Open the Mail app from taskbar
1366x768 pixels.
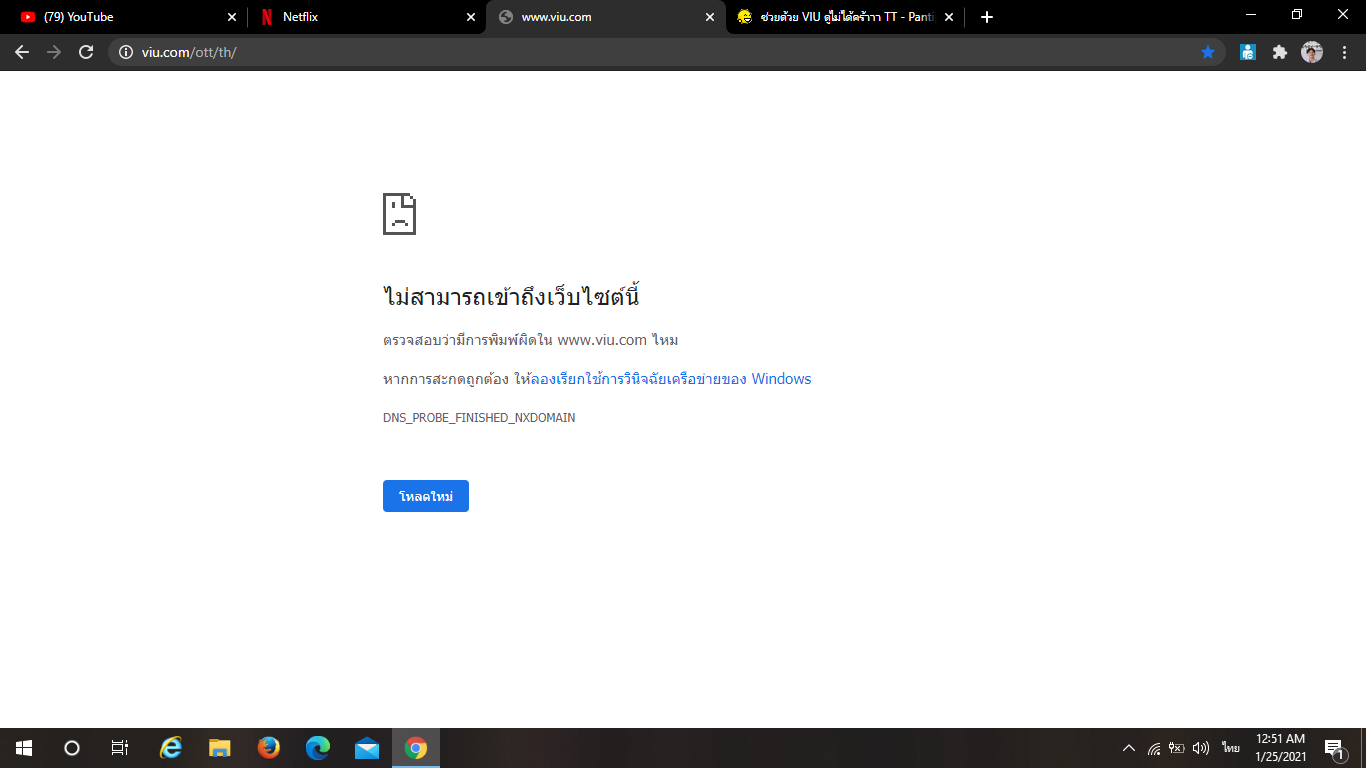367,748
